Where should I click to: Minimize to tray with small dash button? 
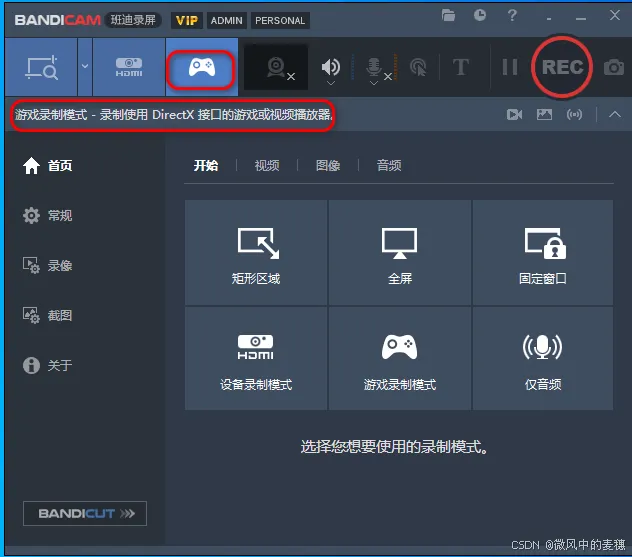tap(549, 19)
